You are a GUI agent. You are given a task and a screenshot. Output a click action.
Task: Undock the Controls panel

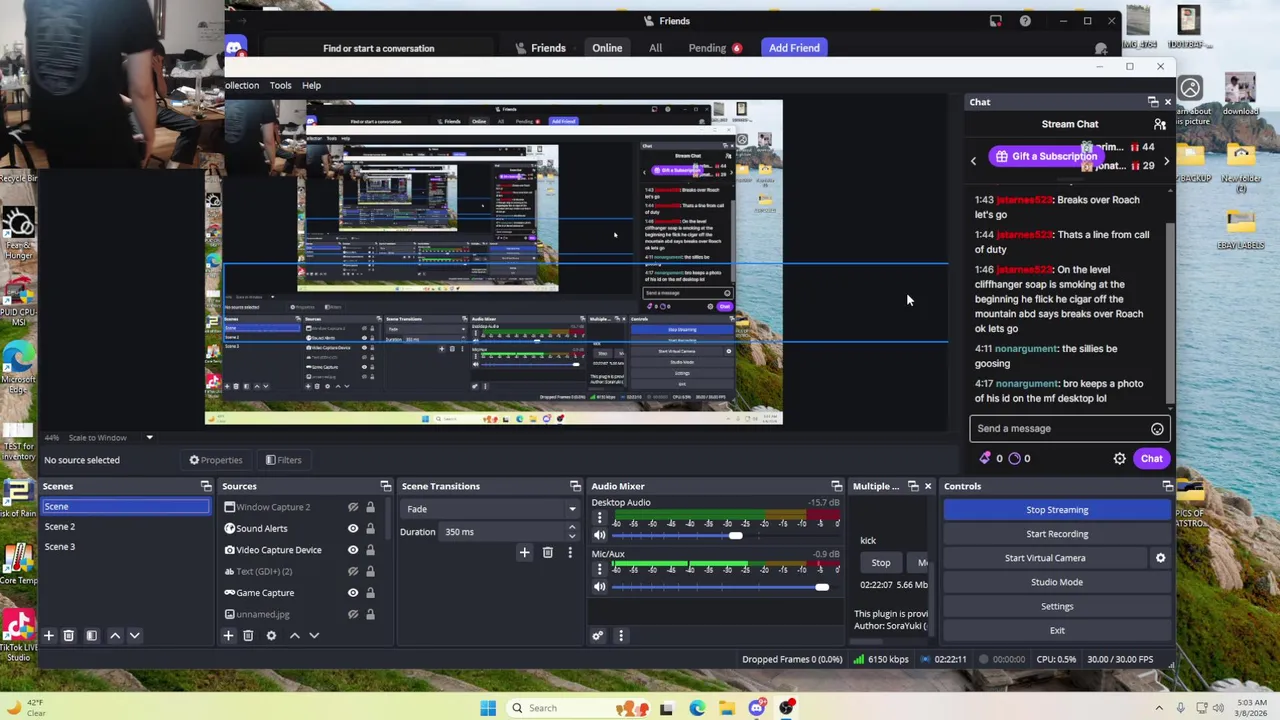(1167, 486)
